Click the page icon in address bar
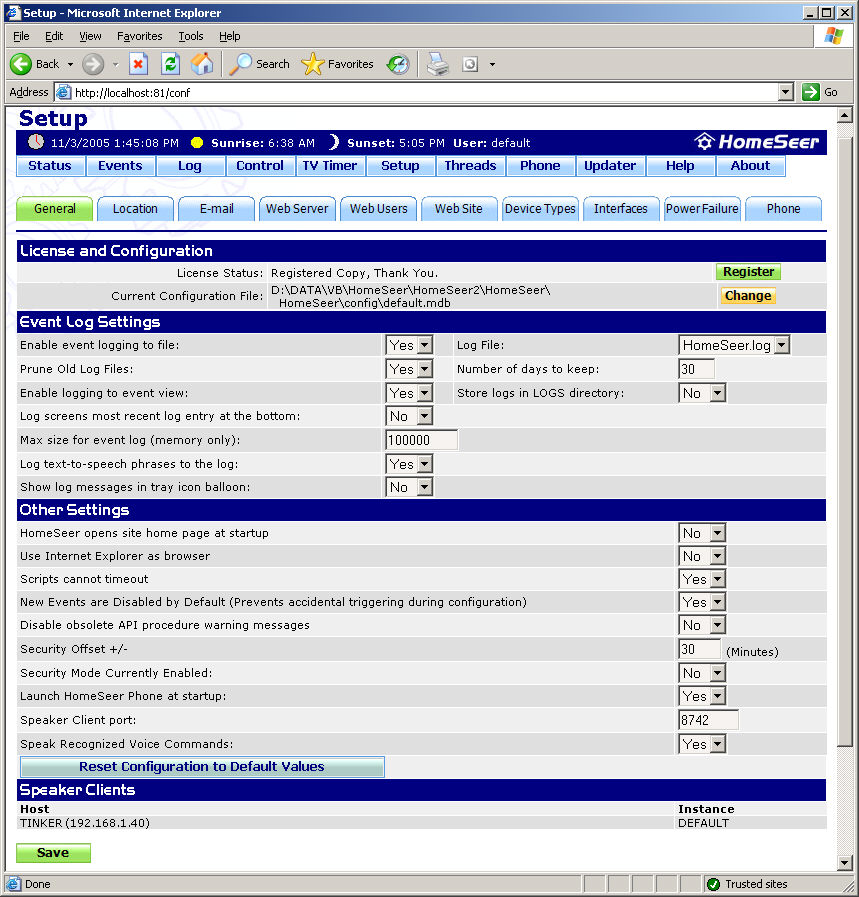 point(63,92)
